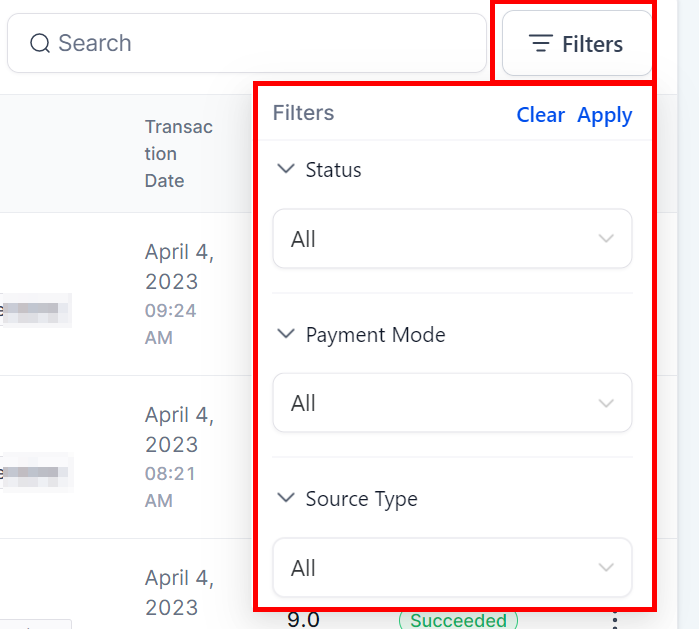This screenshot has width=699, height=629.
Task: Click the magnifier icon in search box
Action: tap(40, 44)
